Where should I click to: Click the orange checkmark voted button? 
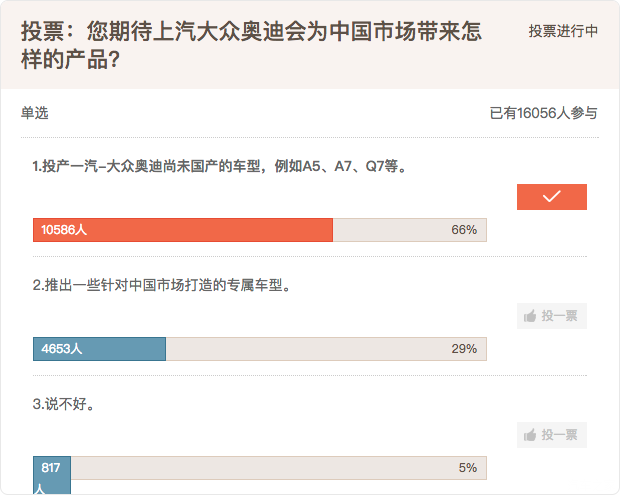click(x=551, y=197)
